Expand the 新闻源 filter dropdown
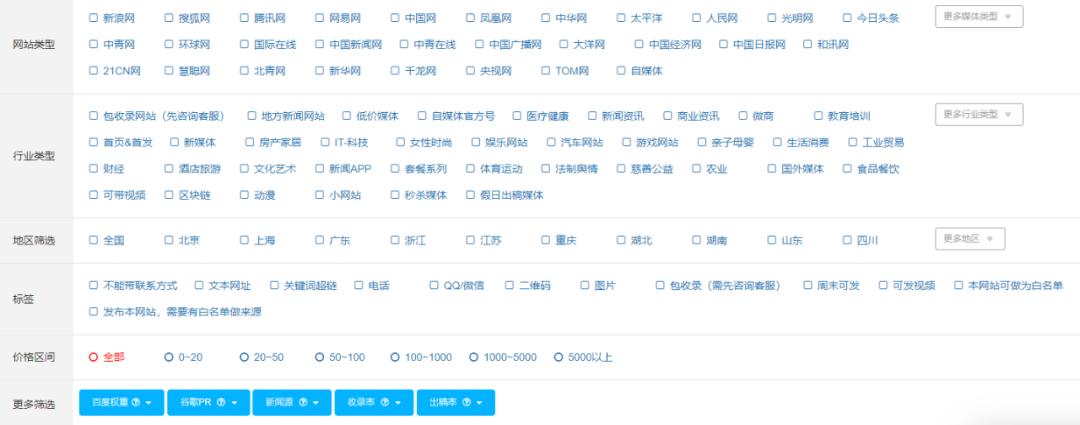Viewport: 1080px width, 425px height. click(292, 402)
